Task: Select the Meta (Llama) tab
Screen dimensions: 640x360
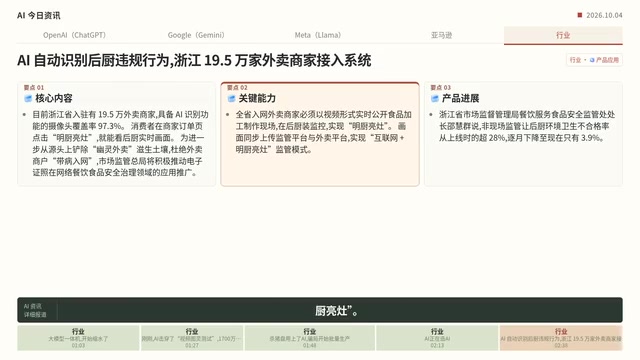Action: click(318, 35)
